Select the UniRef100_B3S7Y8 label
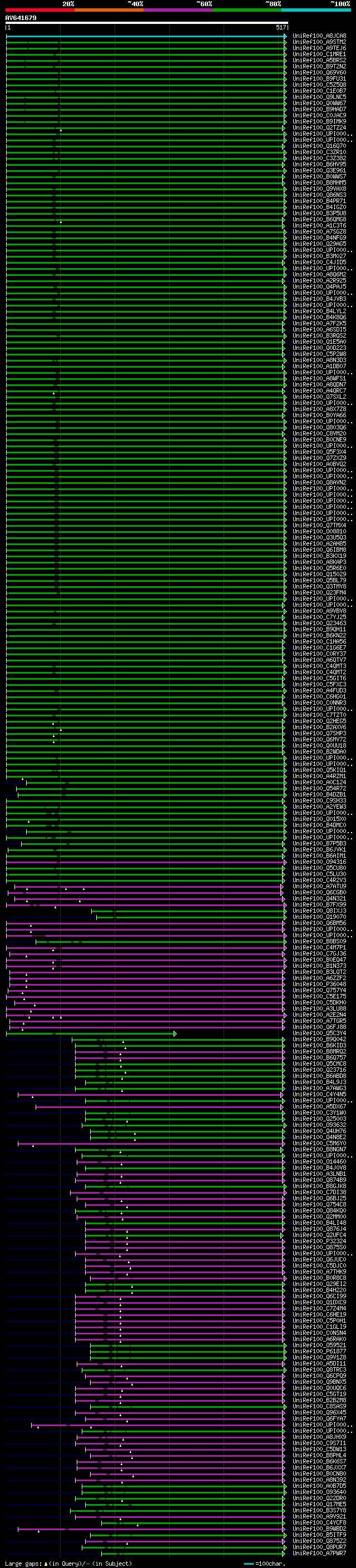Screen dimensions: 356x1568 point(319,1511)
